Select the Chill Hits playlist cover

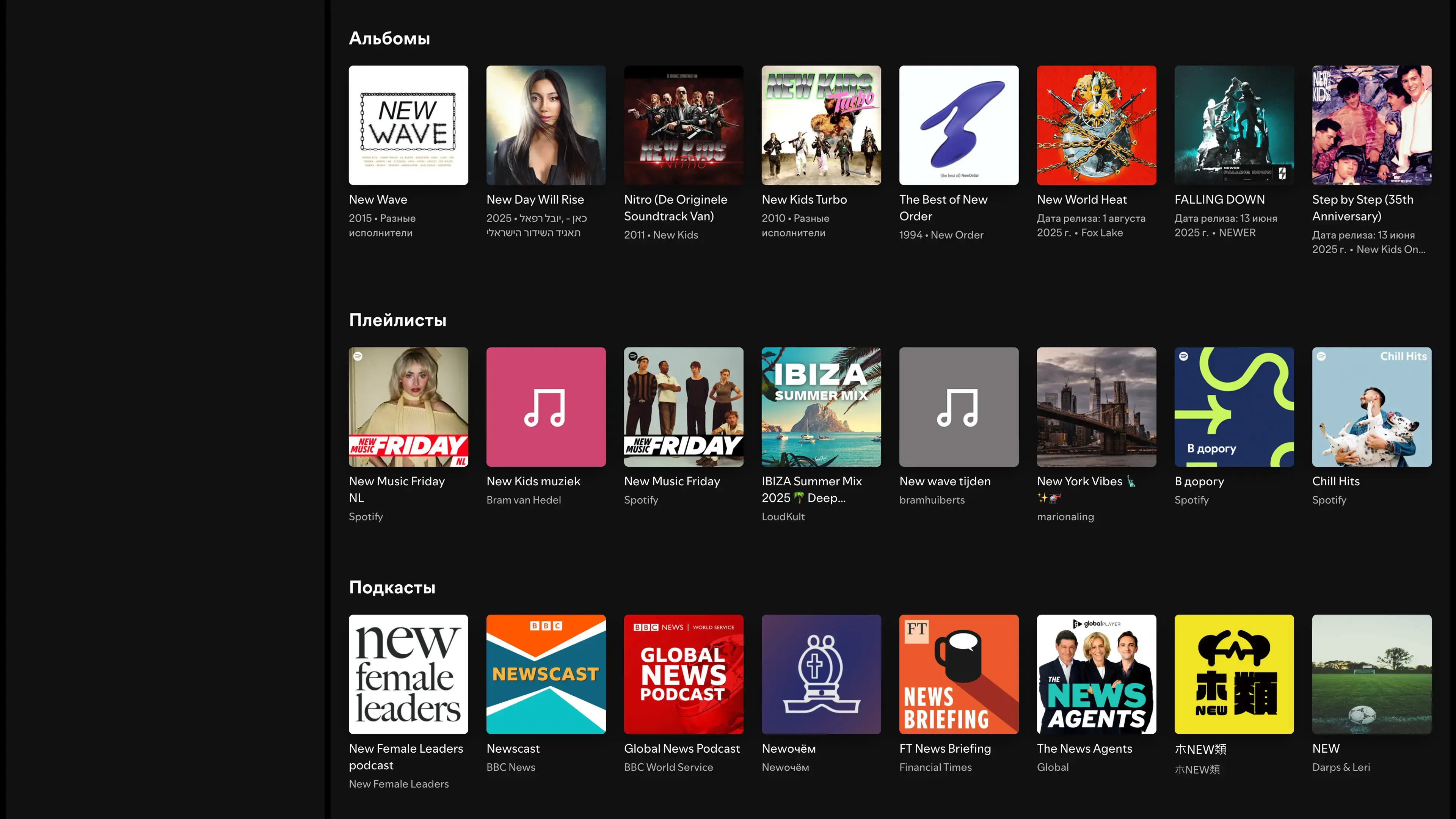tap(1371, 406)
